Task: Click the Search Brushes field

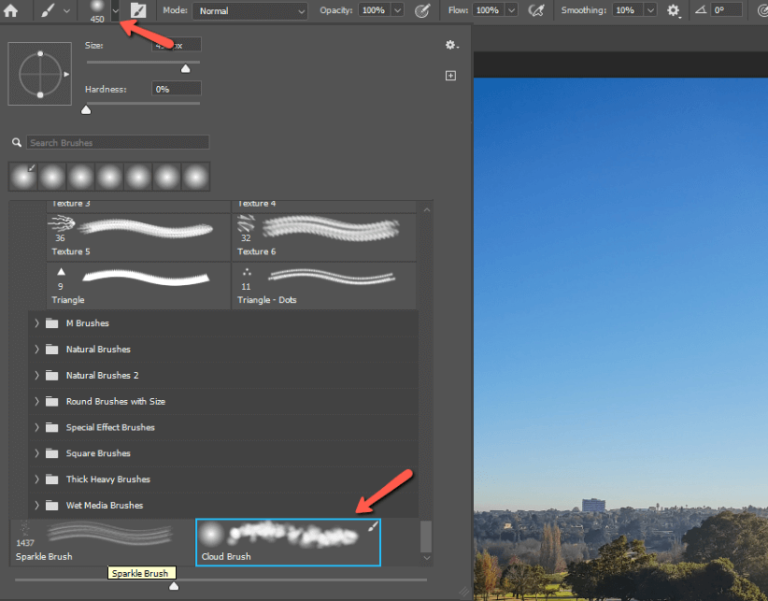Action: (118, 143)
